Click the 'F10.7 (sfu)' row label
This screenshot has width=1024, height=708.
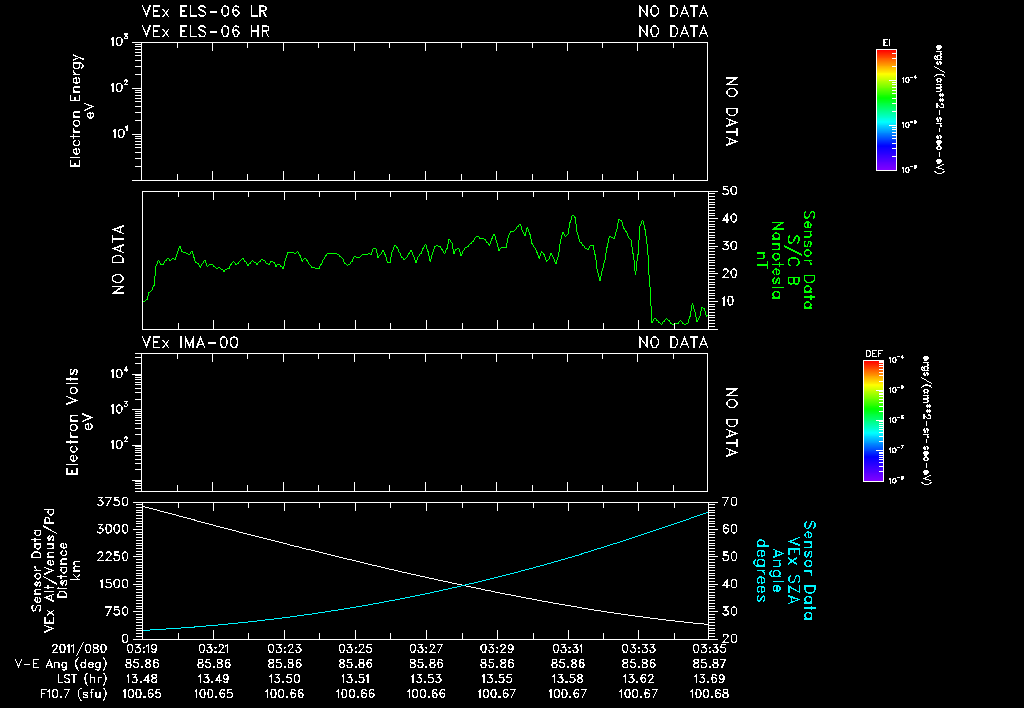click(x=73, y=694)
